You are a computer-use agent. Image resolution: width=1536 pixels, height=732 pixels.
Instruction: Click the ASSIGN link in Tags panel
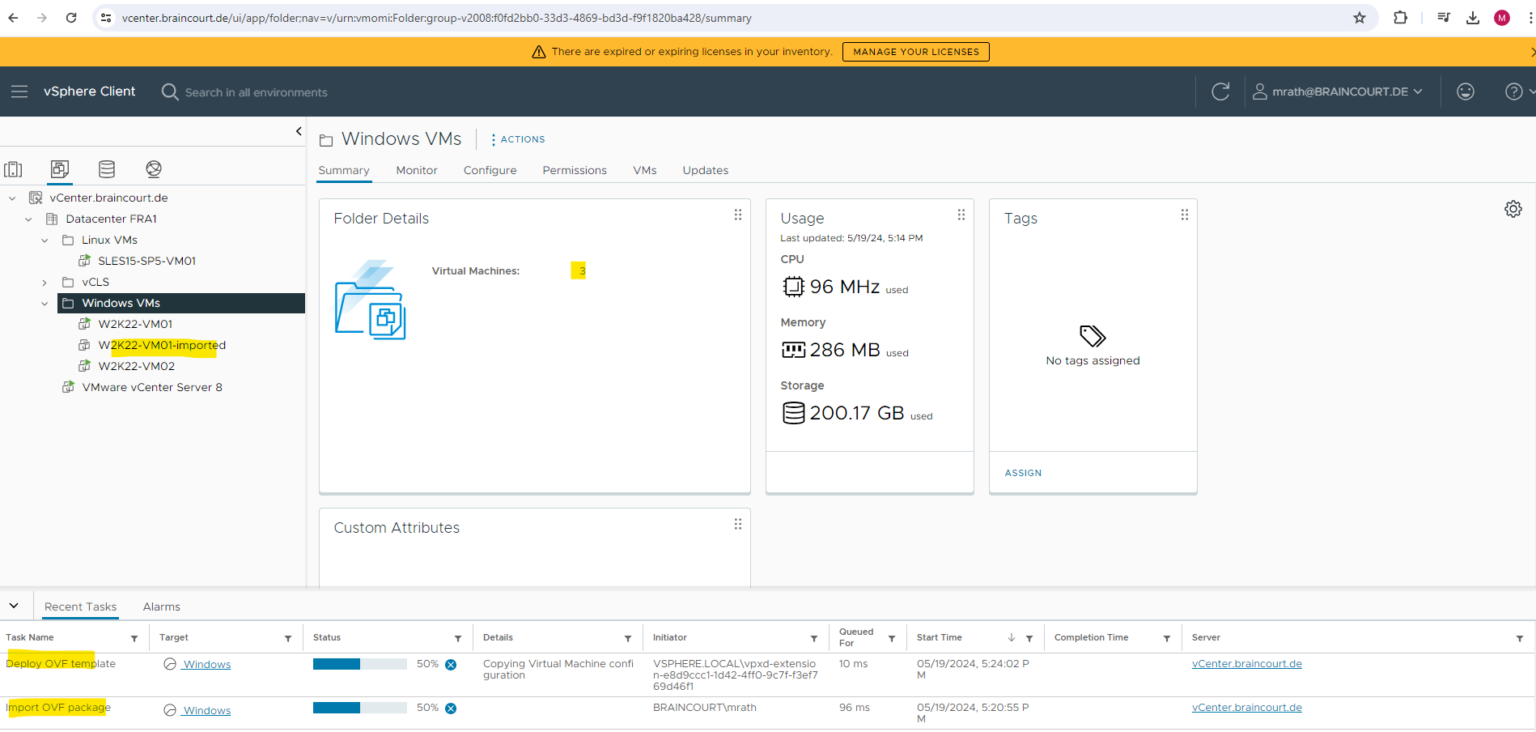click(1022, 472)
